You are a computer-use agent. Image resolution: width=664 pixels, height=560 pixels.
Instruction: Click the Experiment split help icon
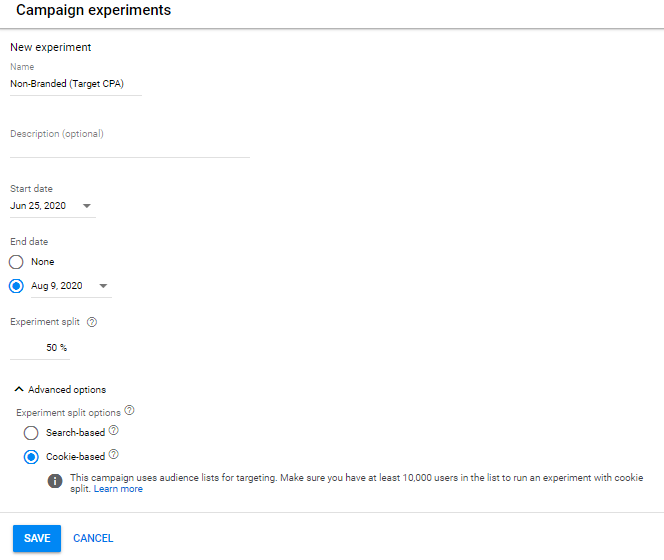click(x=92, y=322)
